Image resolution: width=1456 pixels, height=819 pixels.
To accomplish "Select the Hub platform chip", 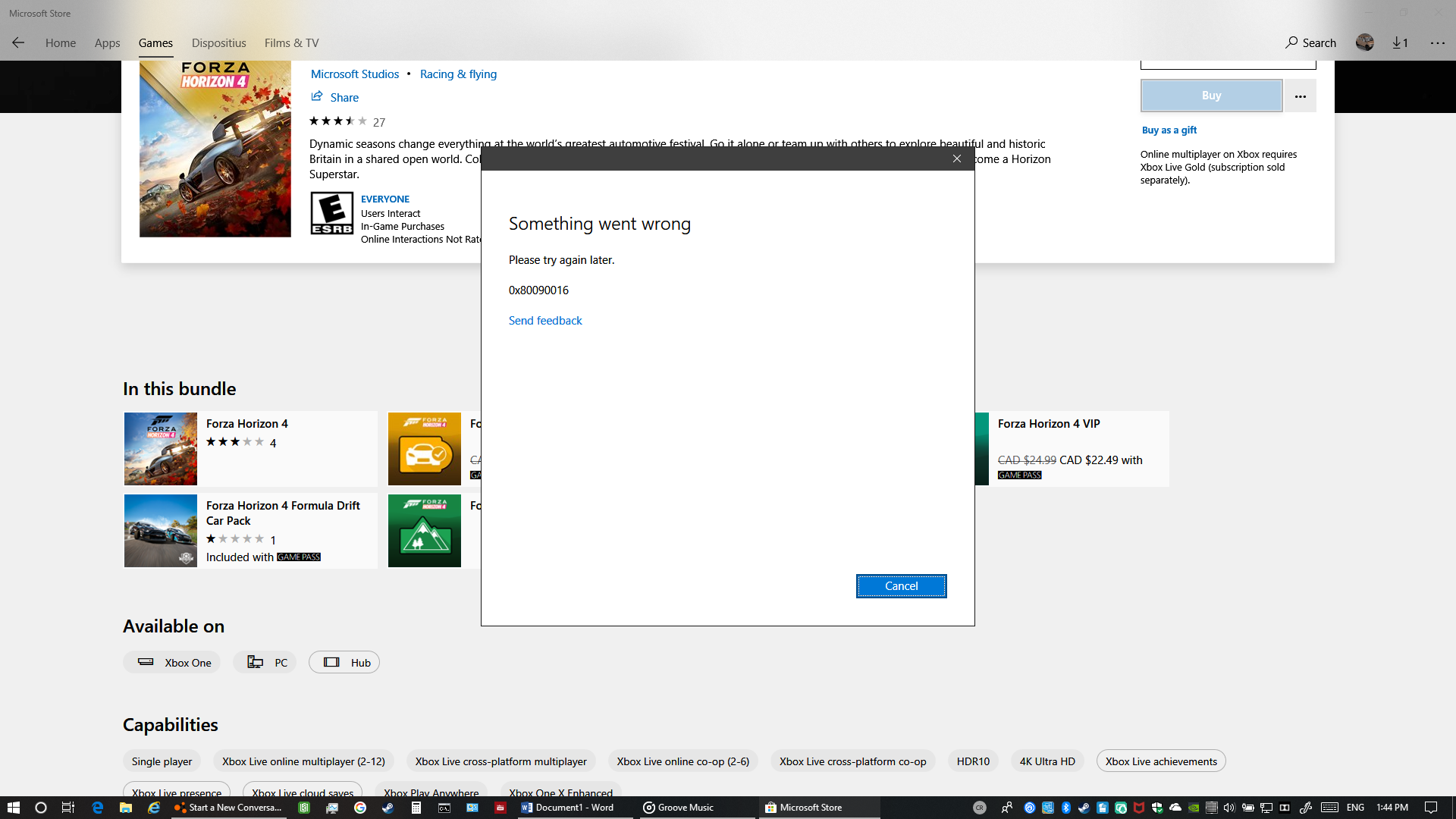I will tap(344, 663).
